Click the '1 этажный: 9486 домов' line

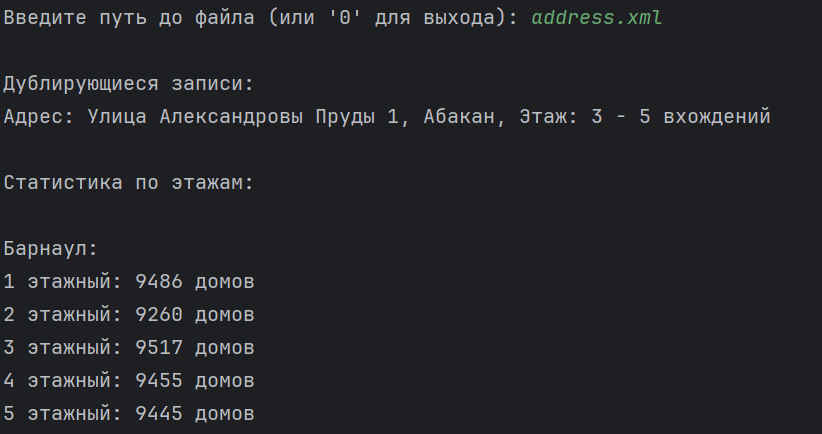point(129,281)
